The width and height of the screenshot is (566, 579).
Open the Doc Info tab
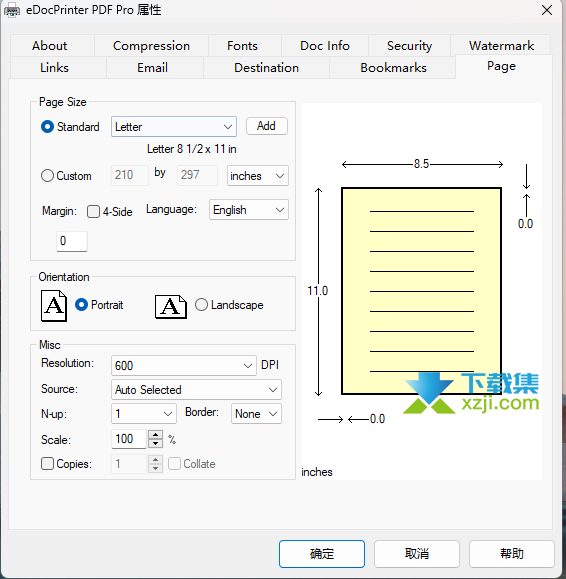[325, 46]
